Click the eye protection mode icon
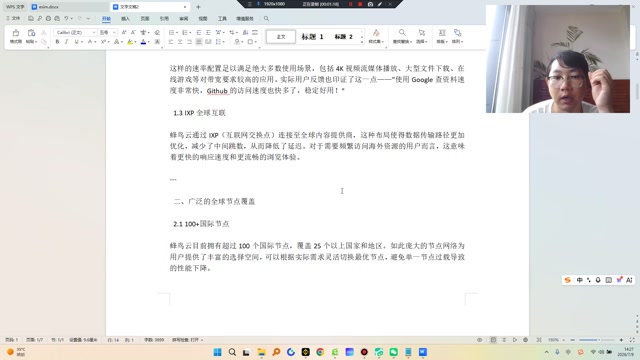This screenshot has width=640, height=360. click(480, 340)
